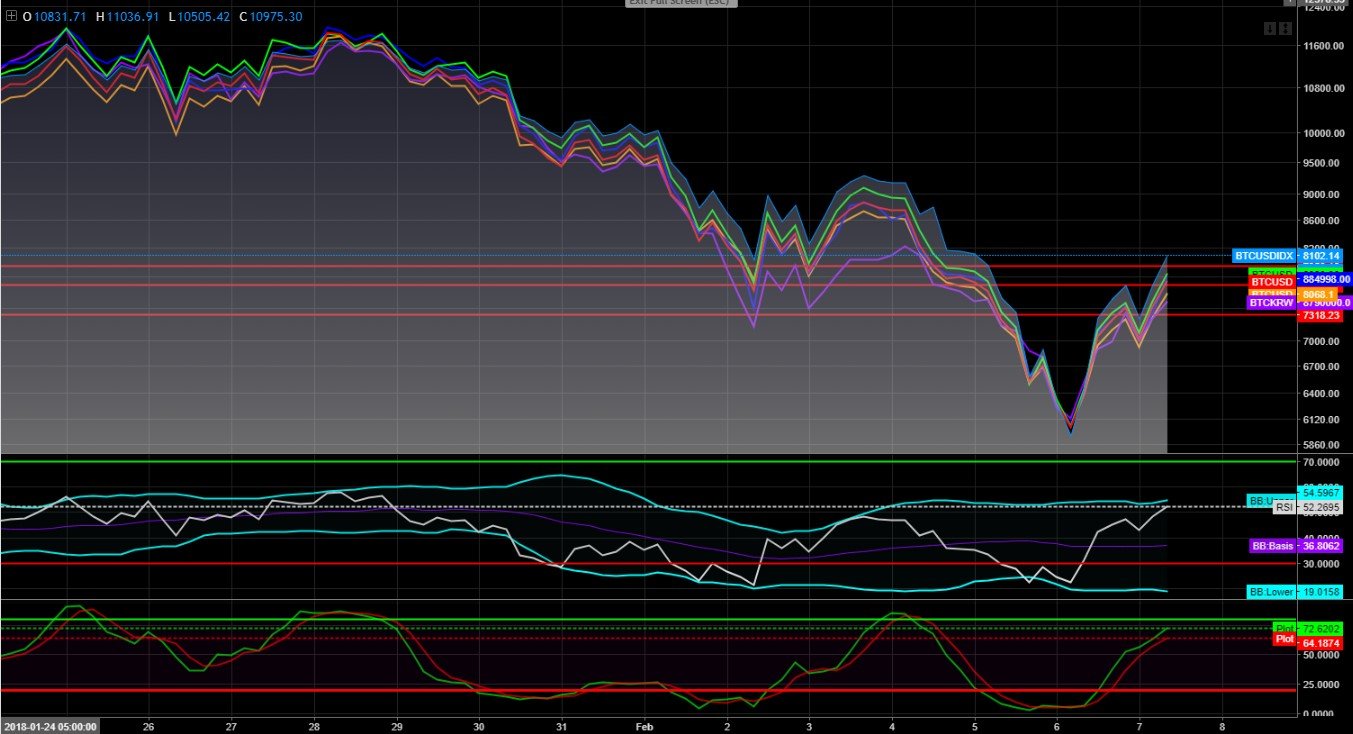1353x734 pixels.
Task: Click the BB:Lower value 19.0158
Action: [1322, 592]
